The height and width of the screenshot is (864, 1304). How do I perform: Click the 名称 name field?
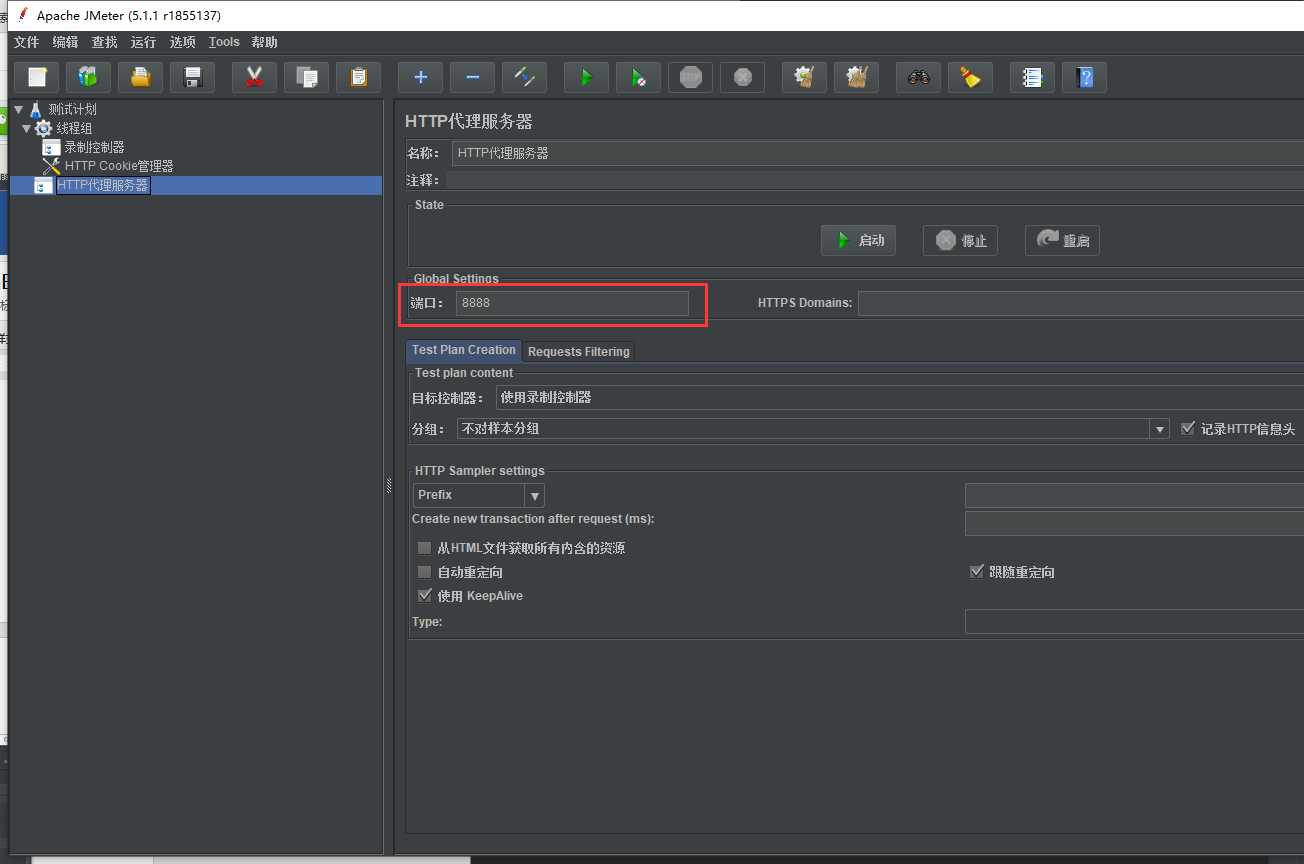click(877, 153)
